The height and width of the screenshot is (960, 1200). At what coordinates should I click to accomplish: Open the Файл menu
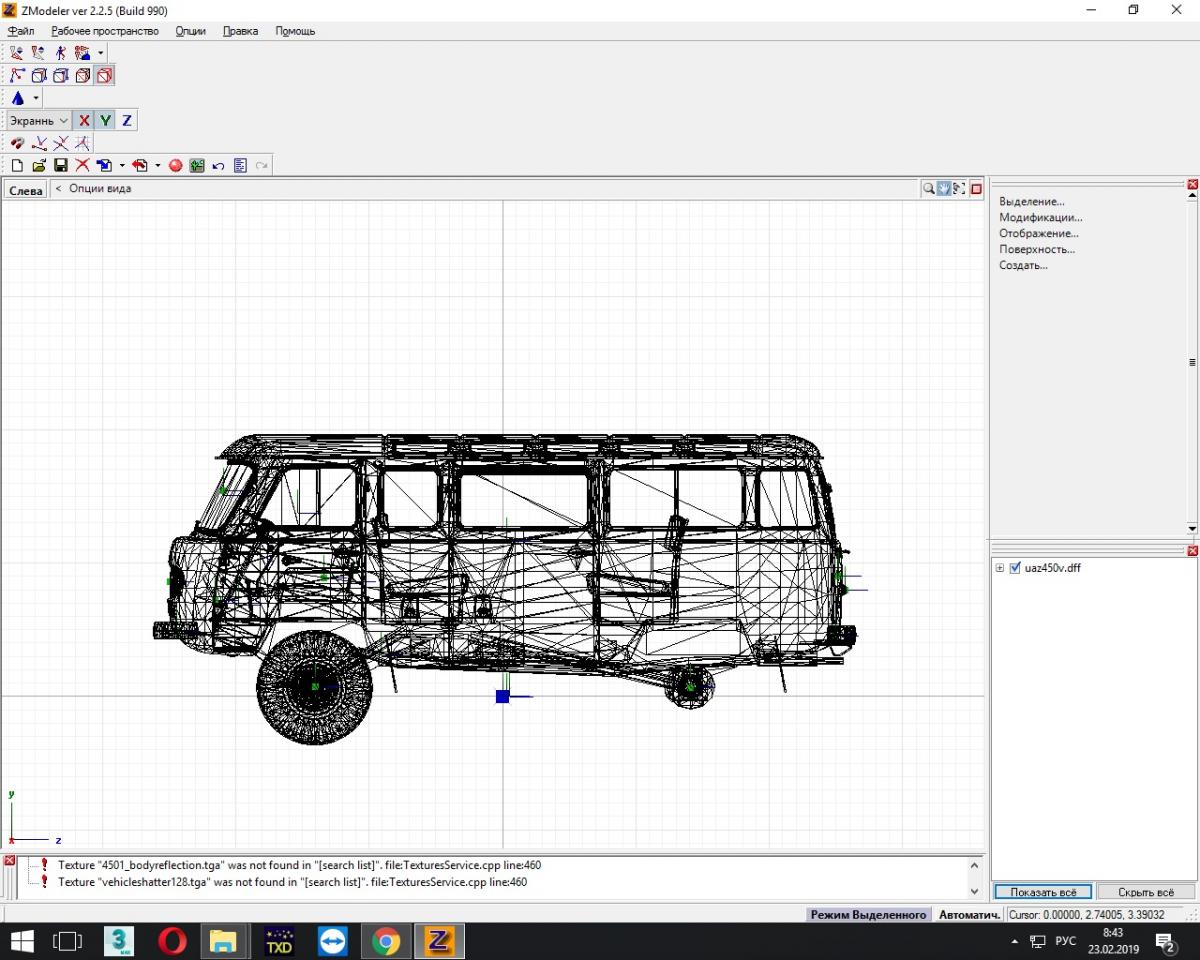click(21, 31)
